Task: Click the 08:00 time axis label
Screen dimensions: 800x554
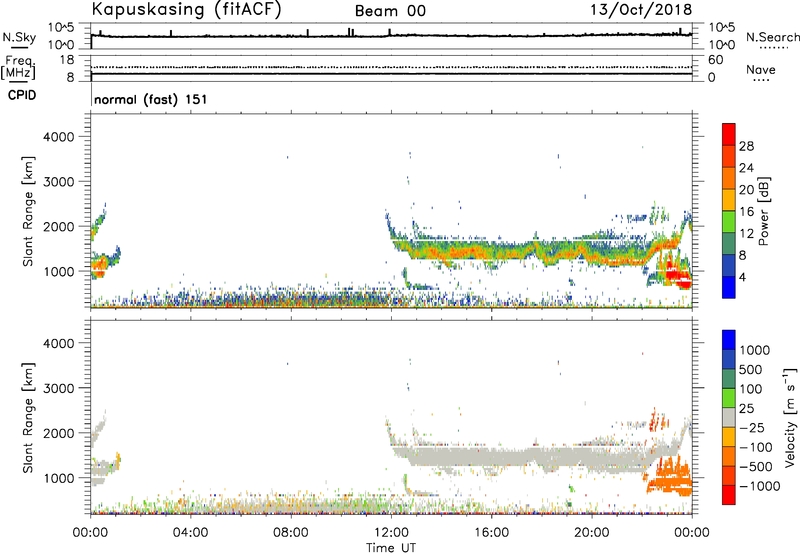Action: 291,533
